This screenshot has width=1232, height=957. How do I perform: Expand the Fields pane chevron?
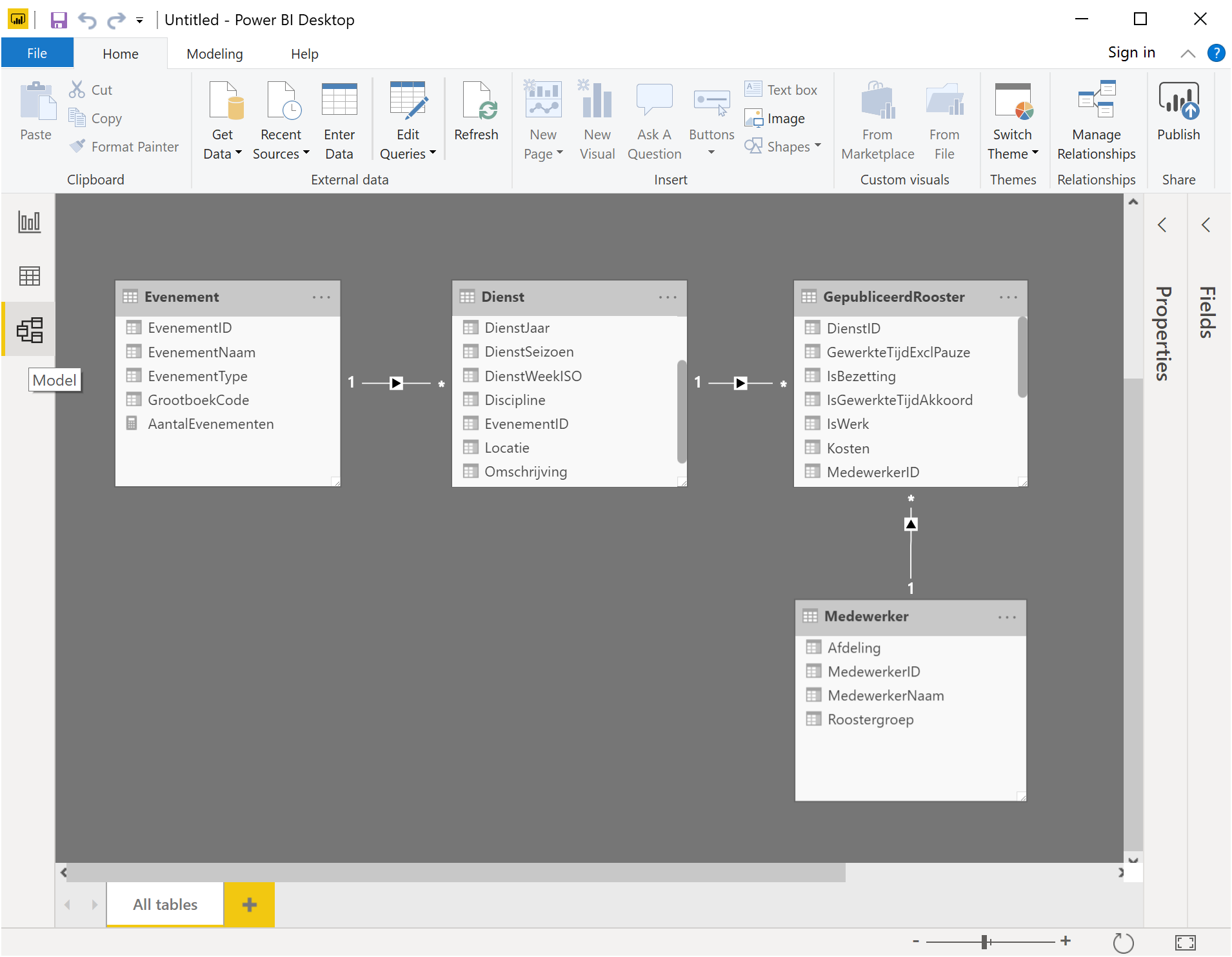click(x=1206, y=224)
